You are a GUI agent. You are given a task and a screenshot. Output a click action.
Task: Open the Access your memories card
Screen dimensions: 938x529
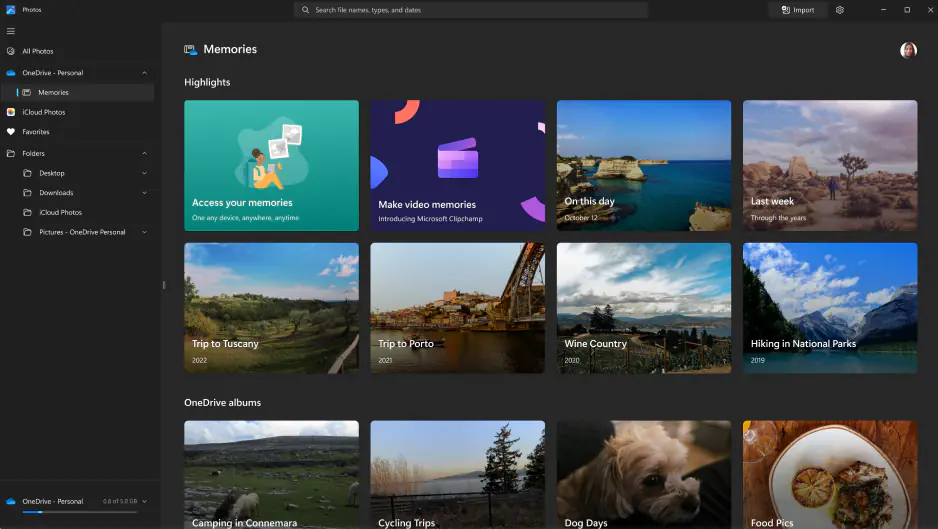point(272,165)
